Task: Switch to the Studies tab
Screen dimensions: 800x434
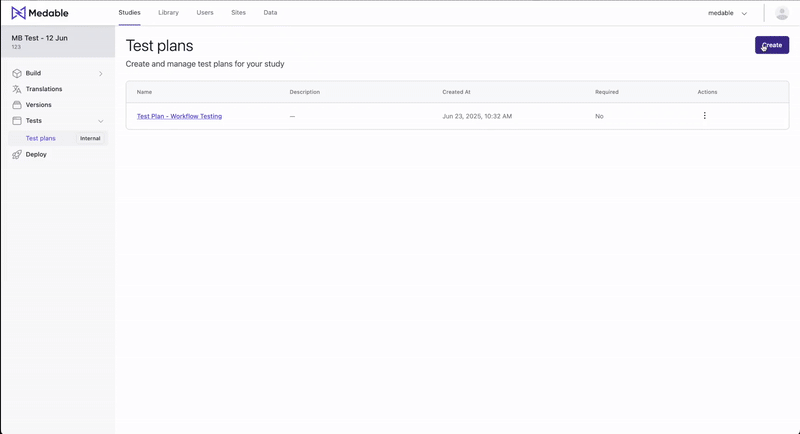Action: click(130, 13)
